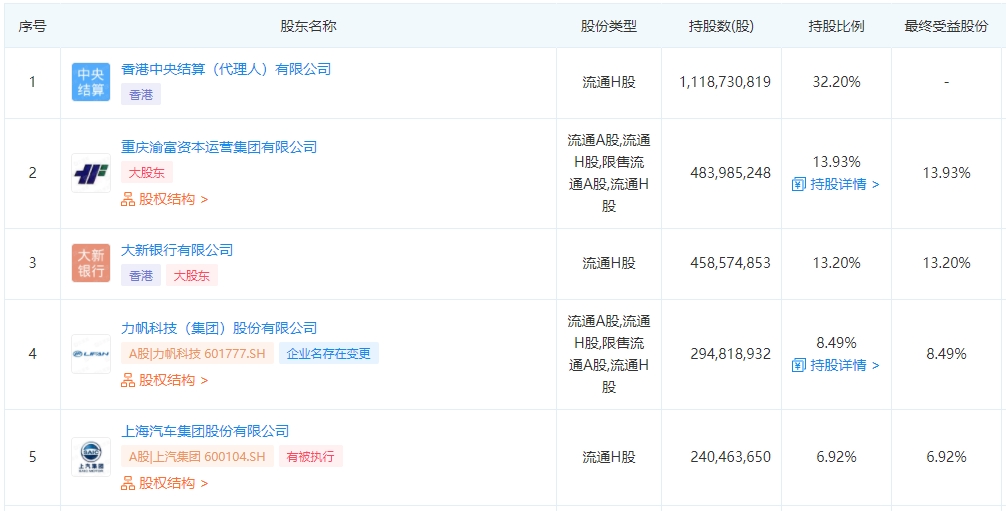Click the 香港 tag under 香港中央结算
Image resolution: width=1006 pixels, height=511 pixels.
pyautogui.click(x=141, y=94)
